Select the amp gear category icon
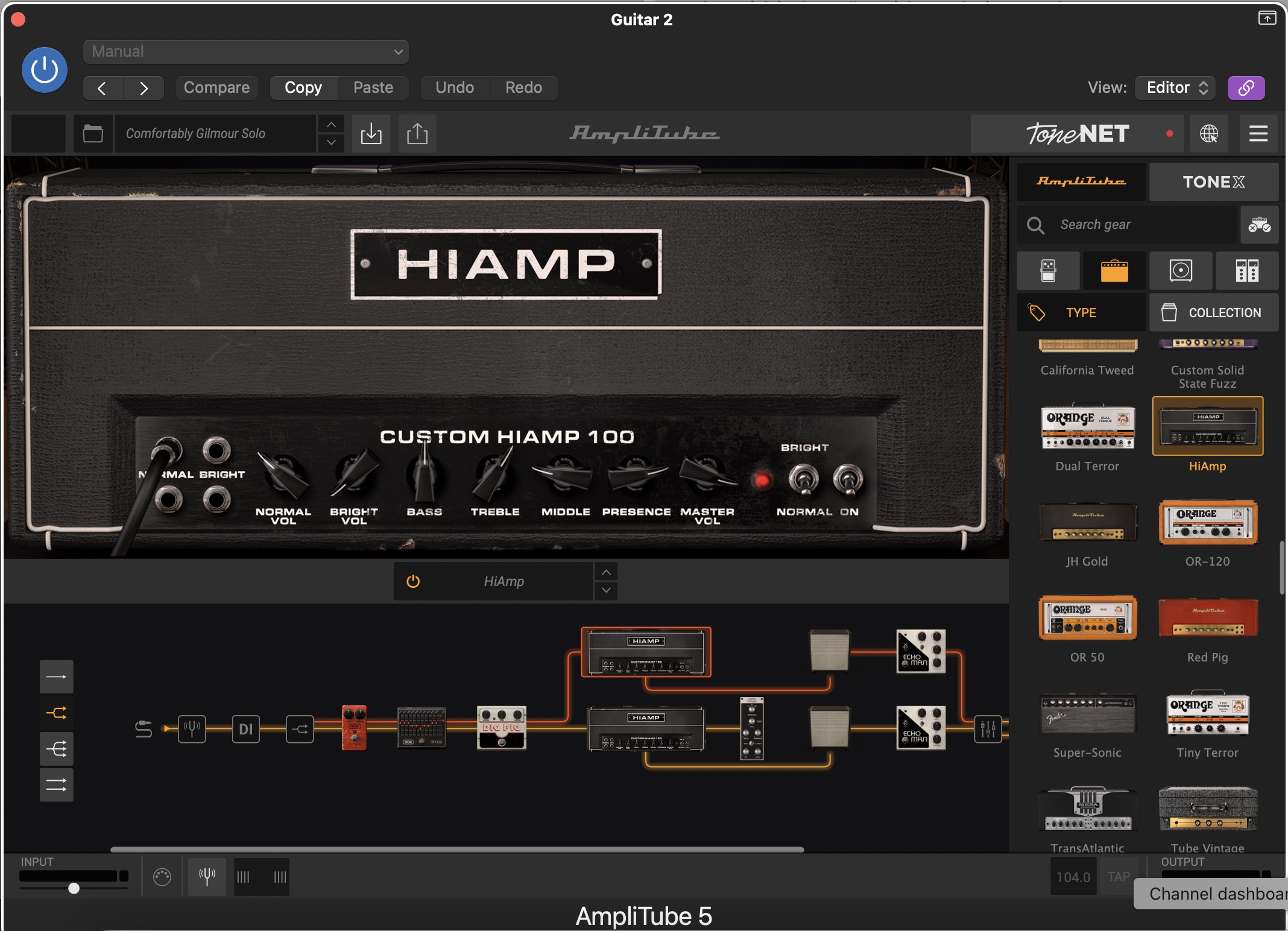Viewport: 1288px width, 931px height. pos(1114,271)
